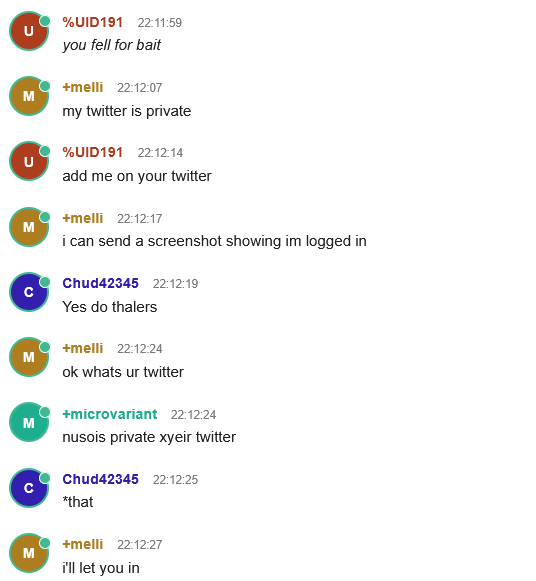Click the message 'nusois private xyeir twitter'
The width and height of the screenshot is (536, 581).
tap(149, 437)
